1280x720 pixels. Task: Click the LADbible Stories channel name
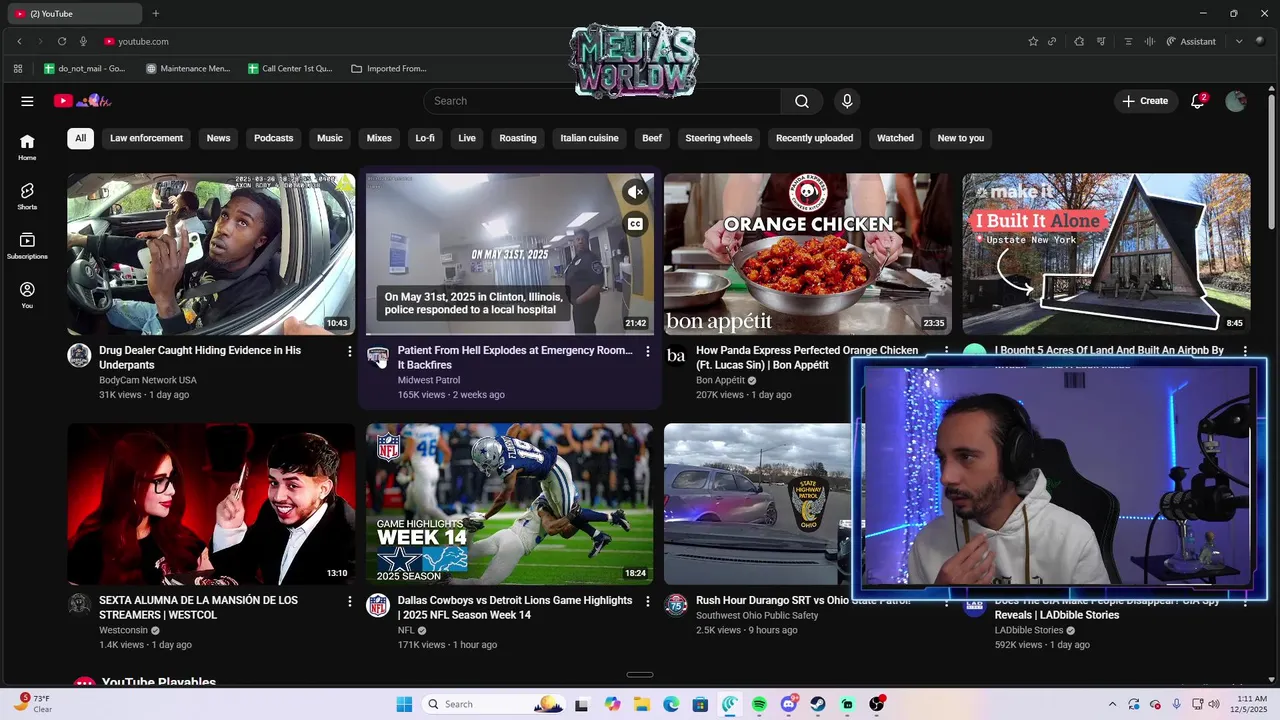pyautogui.click(x=1029, y=630)
